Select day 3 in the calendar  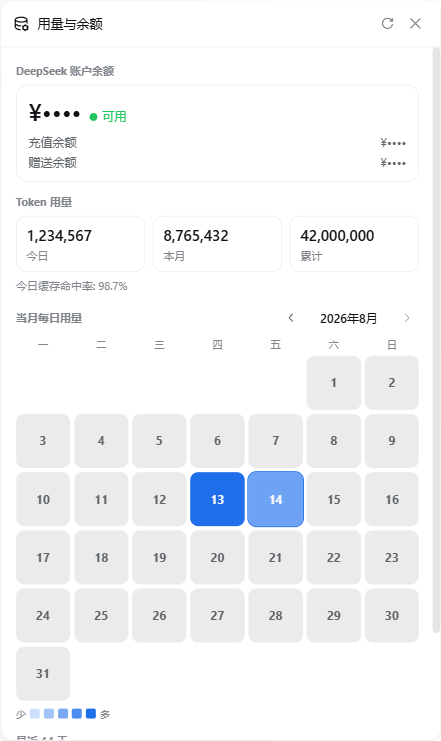click(43, 441)
